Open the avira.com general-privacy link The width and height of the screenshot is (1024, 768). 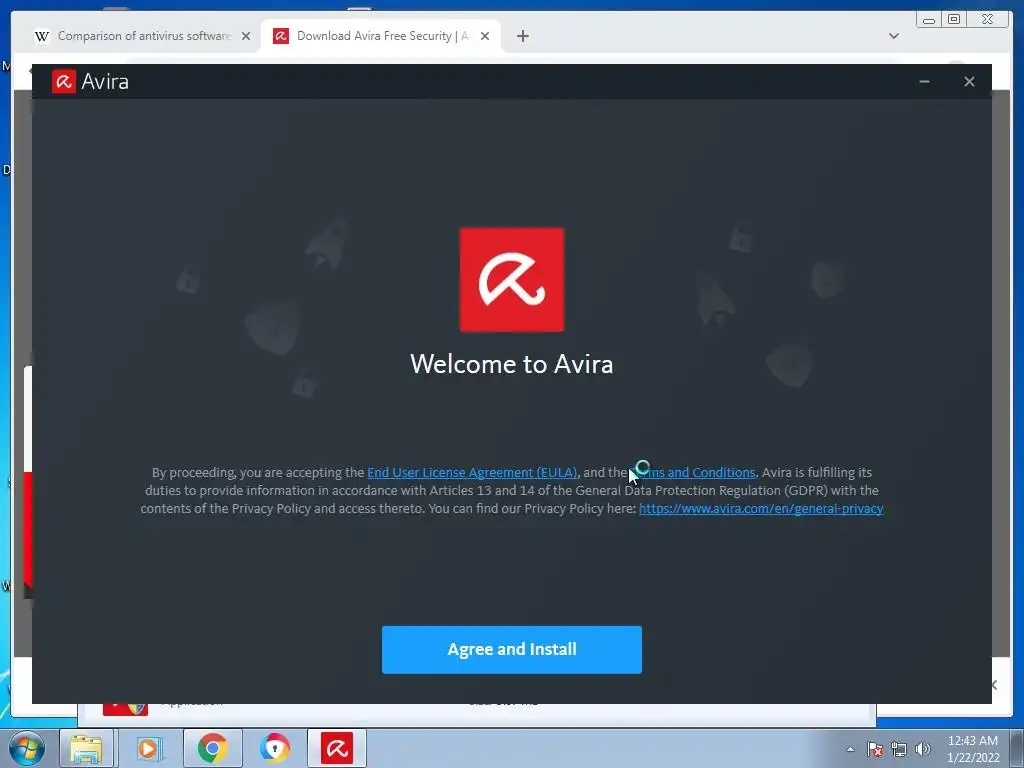click(x=761, y=508)
